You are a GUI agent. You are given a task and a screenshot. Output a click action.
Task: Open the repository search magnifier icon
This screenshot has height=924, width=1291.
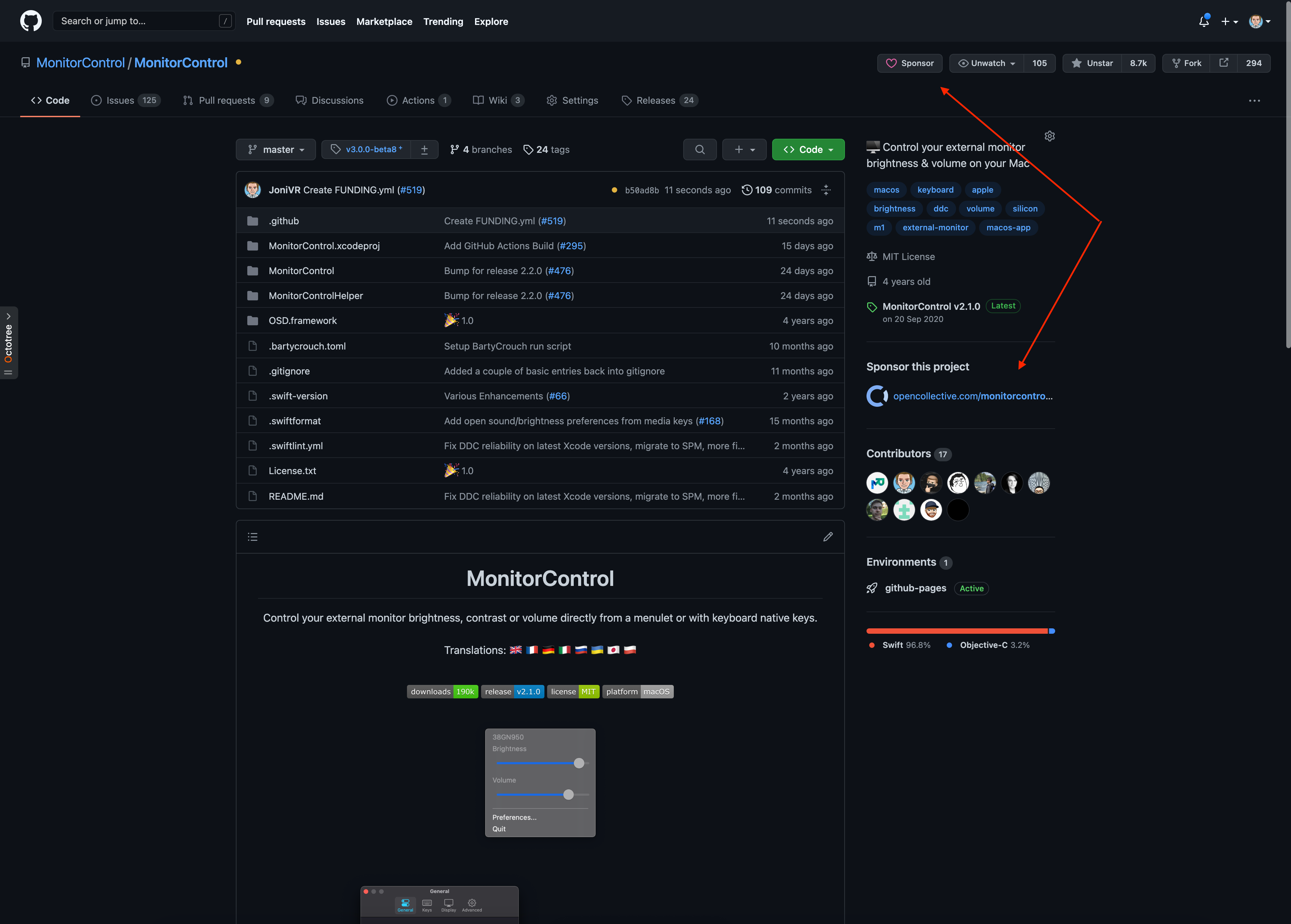(700, 149)
